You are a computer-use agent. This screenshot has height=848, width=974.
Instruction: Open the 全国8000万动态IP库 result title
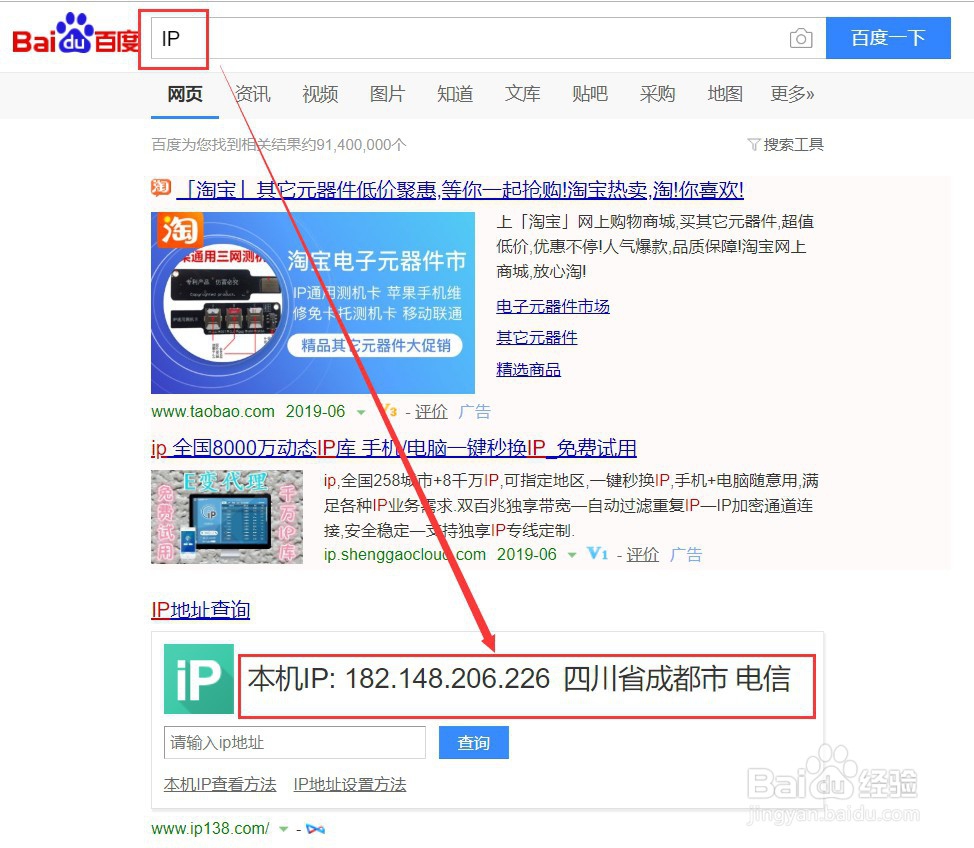pyautogui.click(x=394, y=448)
